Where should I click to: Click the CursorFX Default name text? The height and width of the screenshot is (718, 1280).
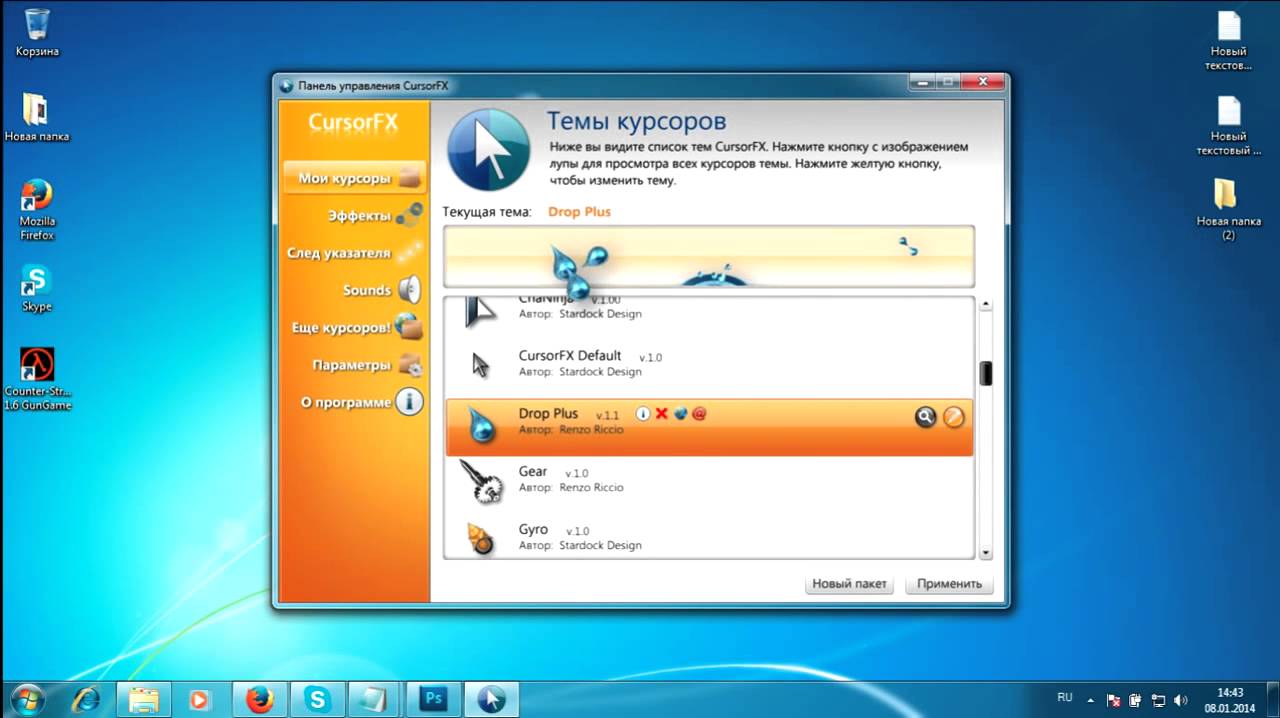point(570,355)
